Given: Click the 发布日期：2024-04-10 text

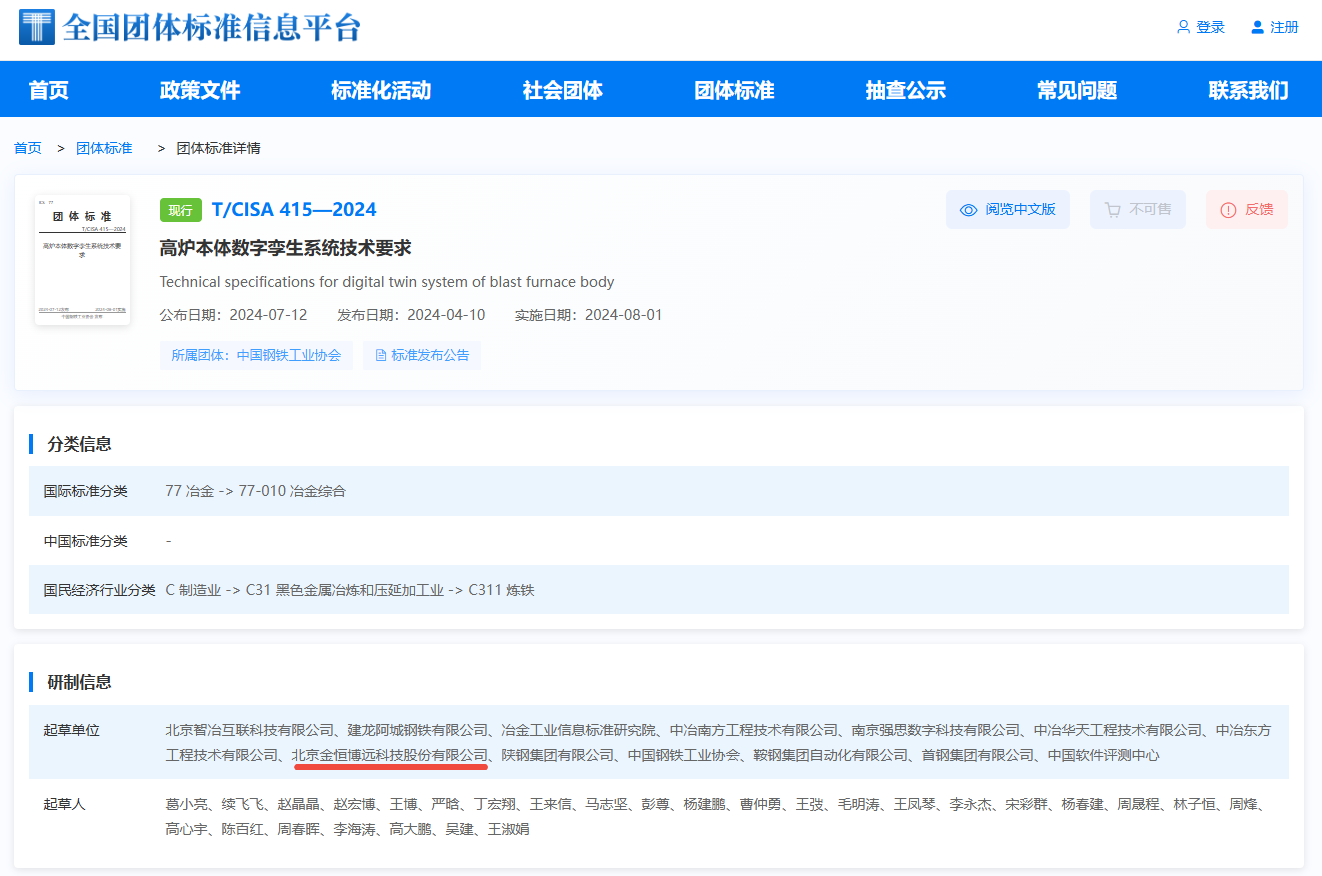Looking at the screenshot, I should click(411, 315).
